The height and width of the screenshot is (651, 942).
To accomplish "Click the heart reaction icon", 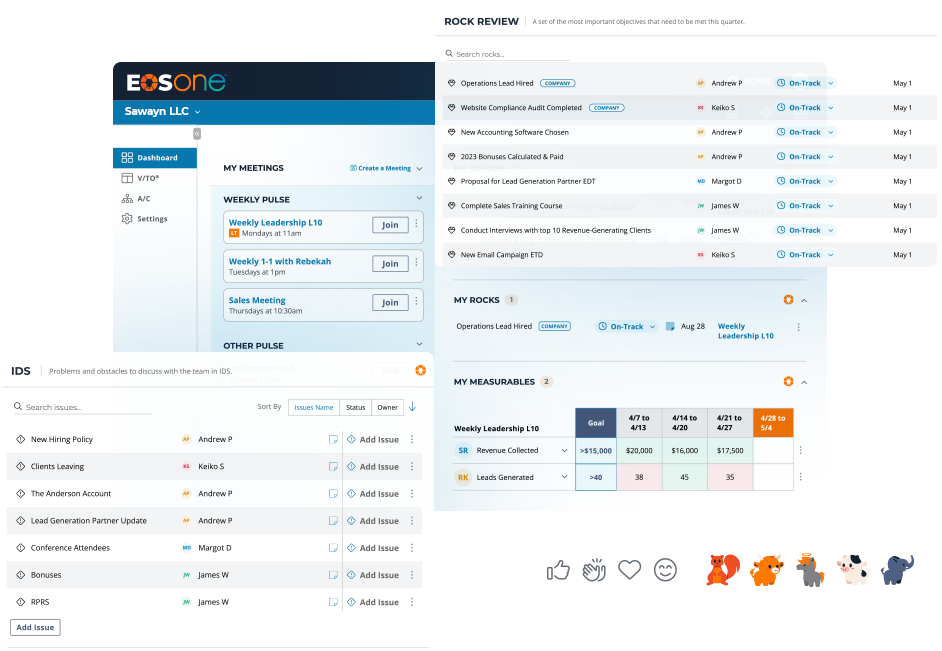I will (x=629, y=570).
